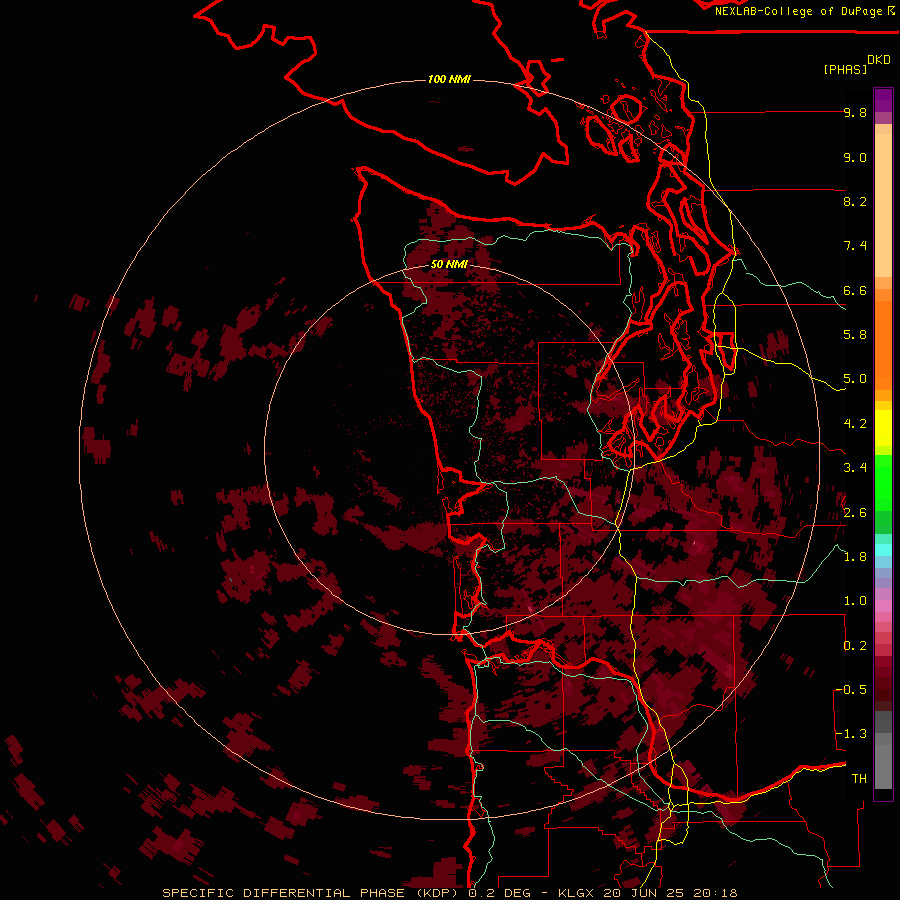
Task: Click the "NEXLAB-College of DuPage" header text
Action: pyautogui.click(x=800, y=11)
